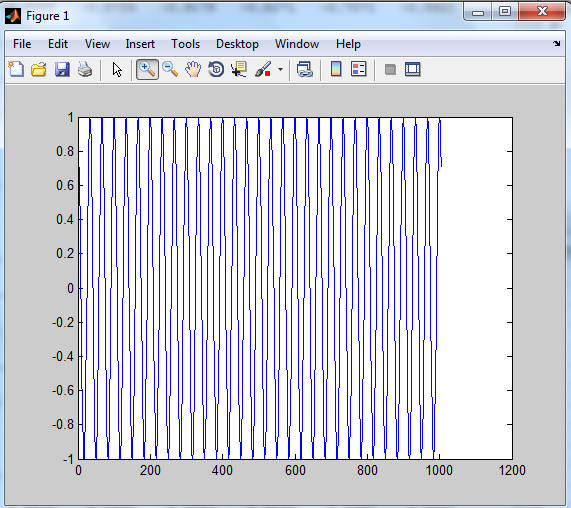Open the Edit menu
This screenshot has height=508, width=571.
(x=58, y=44)
